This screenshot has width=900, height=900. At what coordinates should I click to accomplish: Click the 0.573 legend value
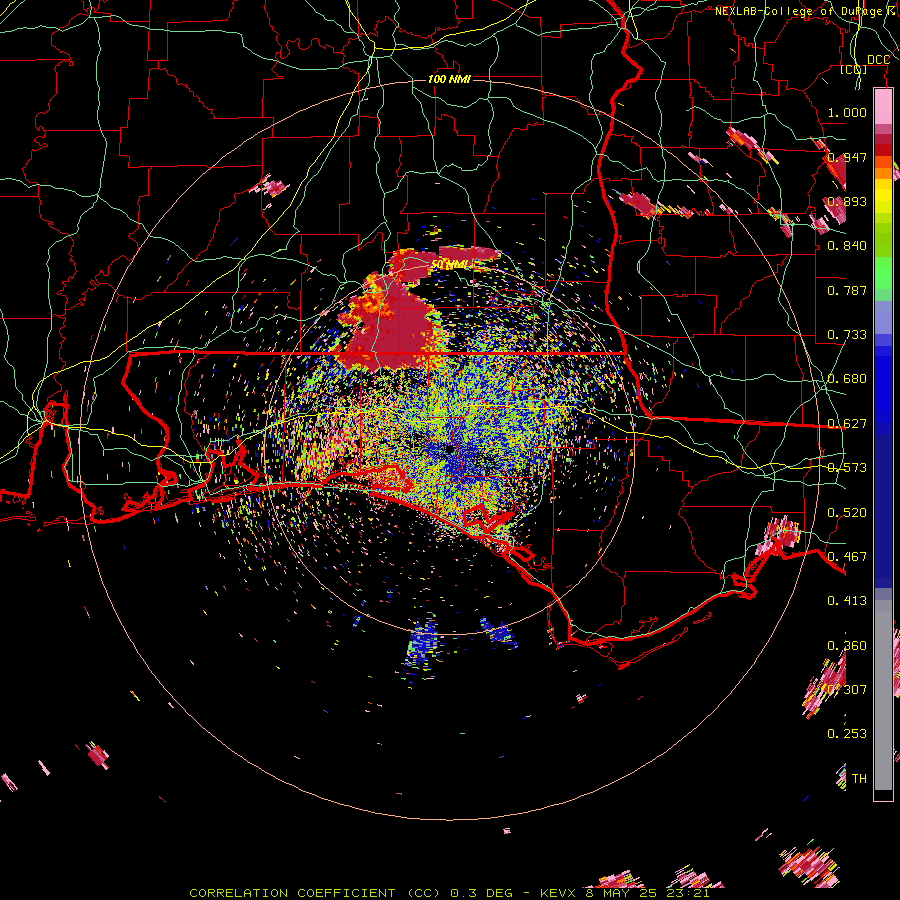(x=847, y=468)
